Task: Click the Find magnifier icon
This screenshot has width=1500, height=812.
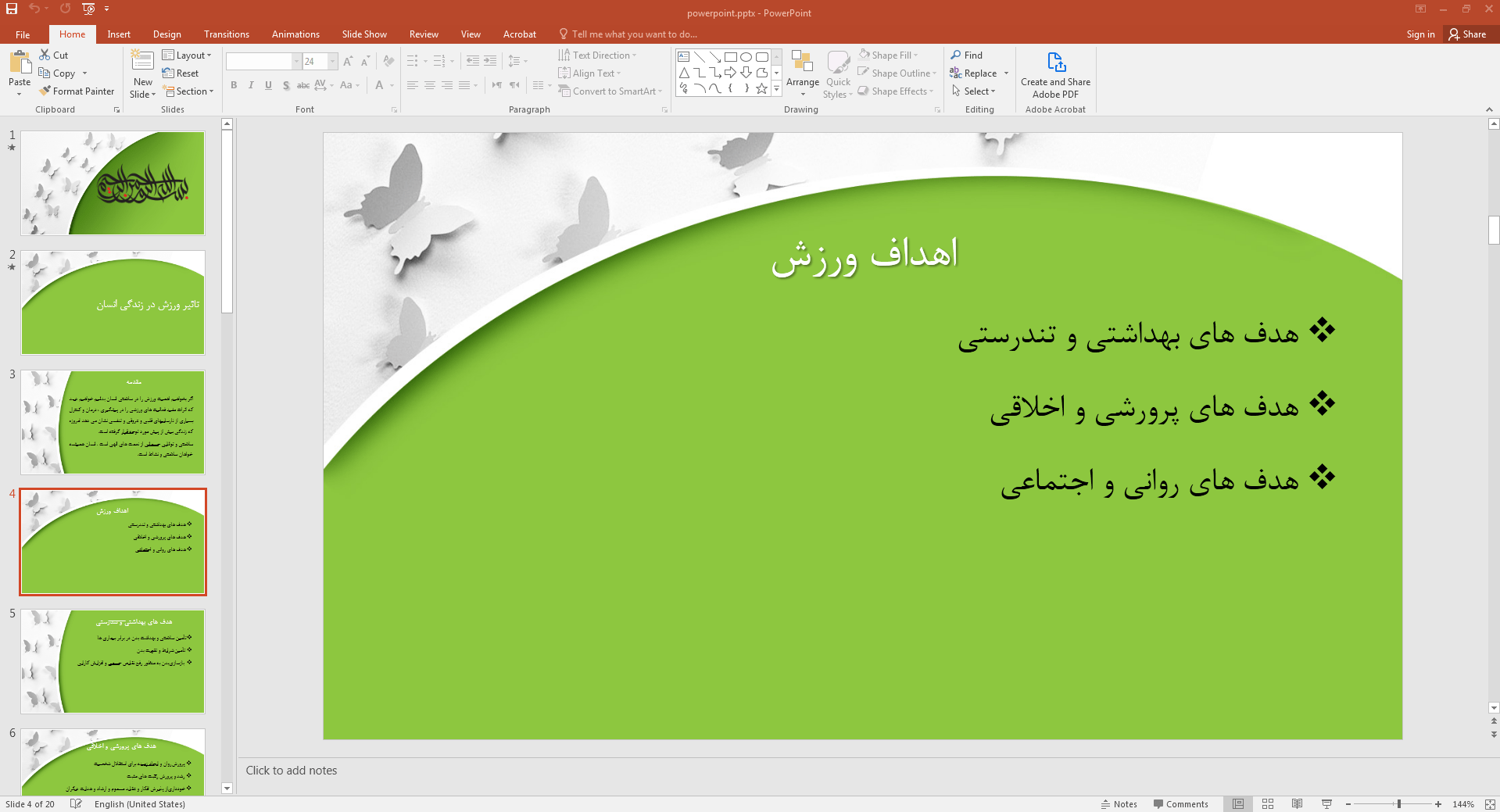Action: (x=955, y=55)
